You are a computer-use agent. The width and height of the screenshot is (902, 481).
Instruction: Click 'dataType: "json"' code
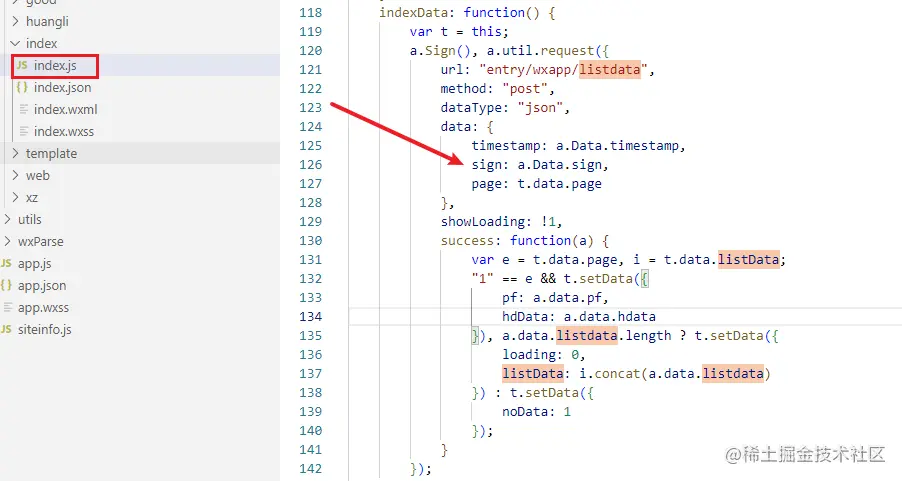pos(504,108)
